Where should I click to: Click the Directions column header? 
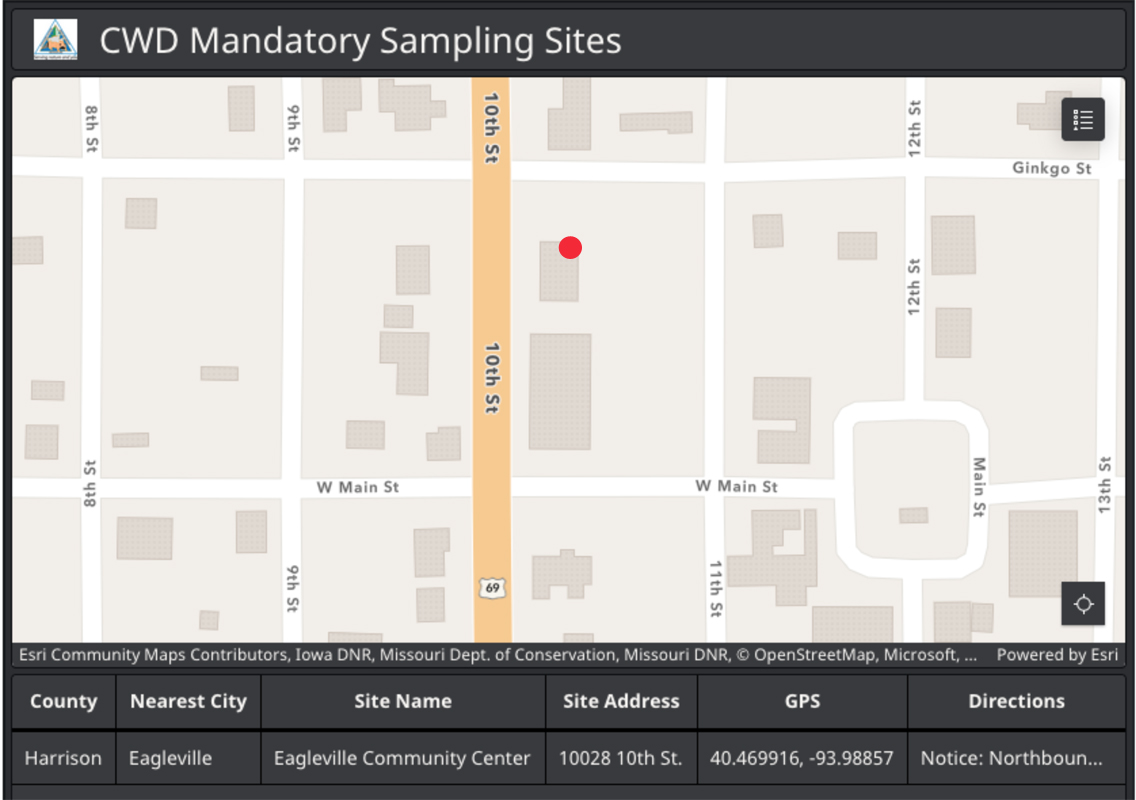pos(1016,701)
